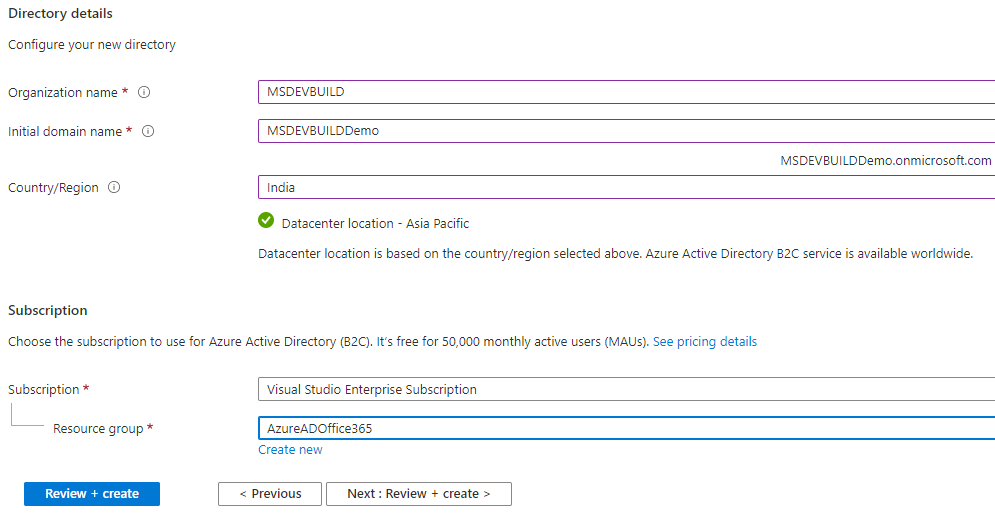
Task: Click the Organization name field label
Action: pos(63,92)
